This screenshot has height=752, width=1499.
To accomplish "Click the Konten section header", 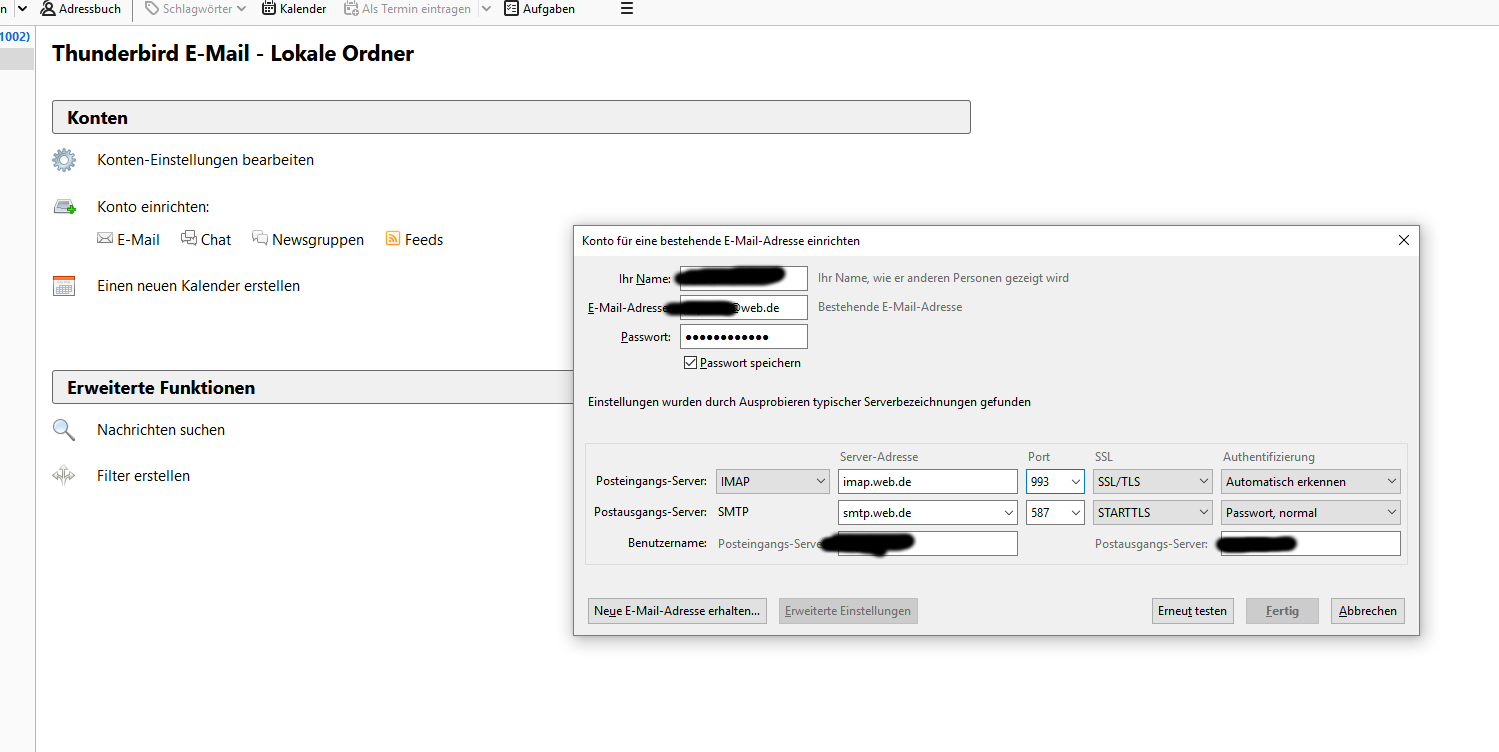I will [511, 117].
